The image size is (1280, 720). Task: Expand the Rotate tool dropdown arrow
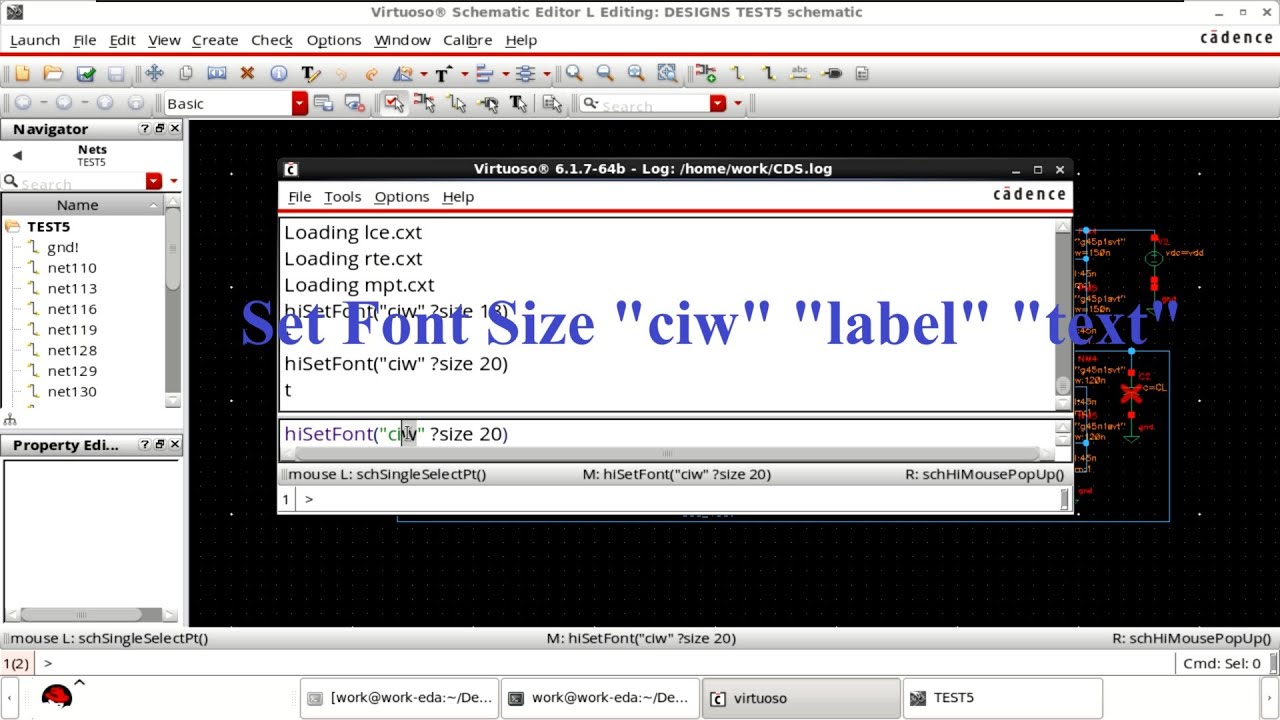pyautogui.click(x=424, y=74)
